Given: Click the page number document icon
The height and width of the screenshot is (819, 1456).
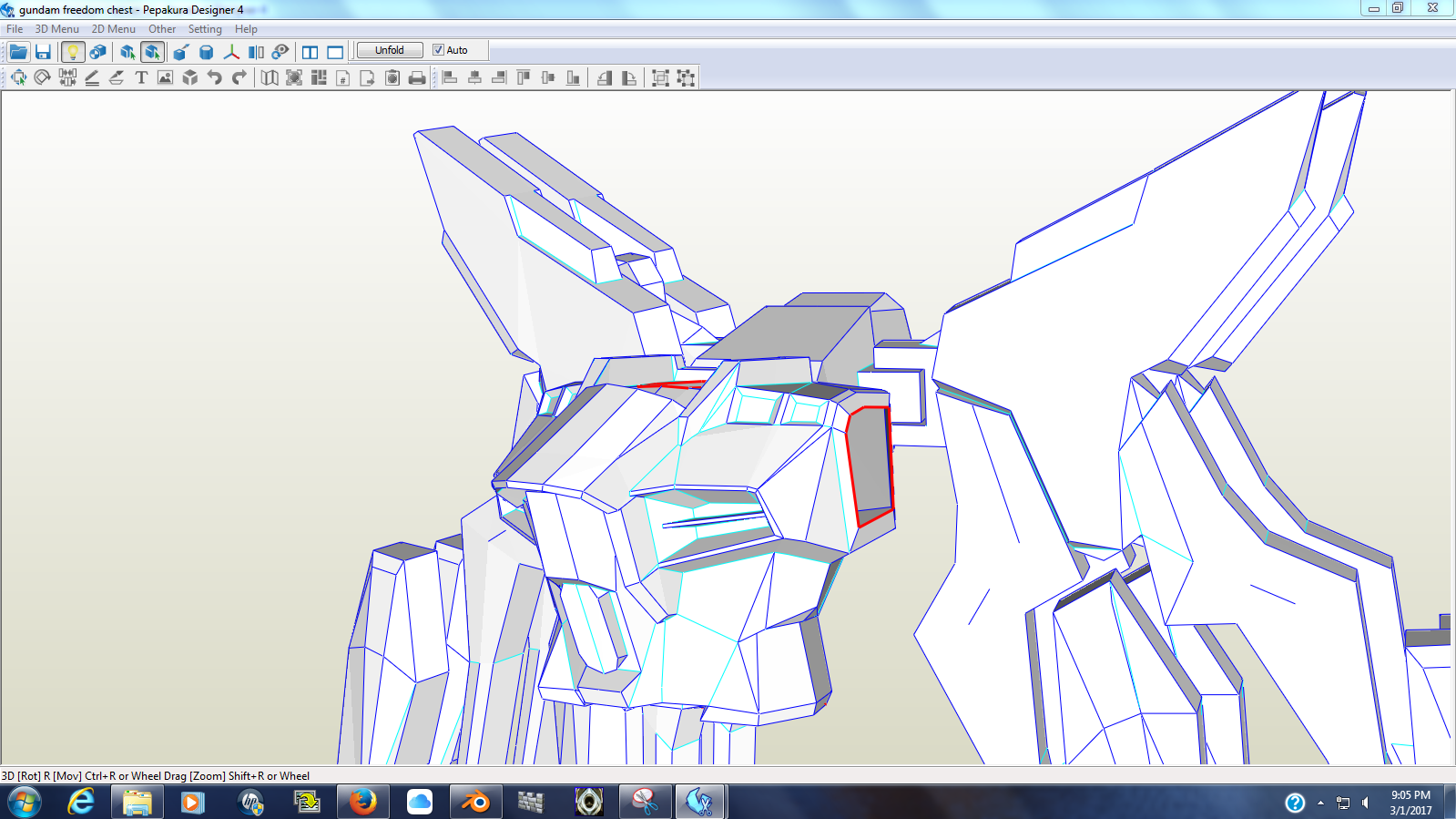Looking at the screenshot, I should click(343, 77).
